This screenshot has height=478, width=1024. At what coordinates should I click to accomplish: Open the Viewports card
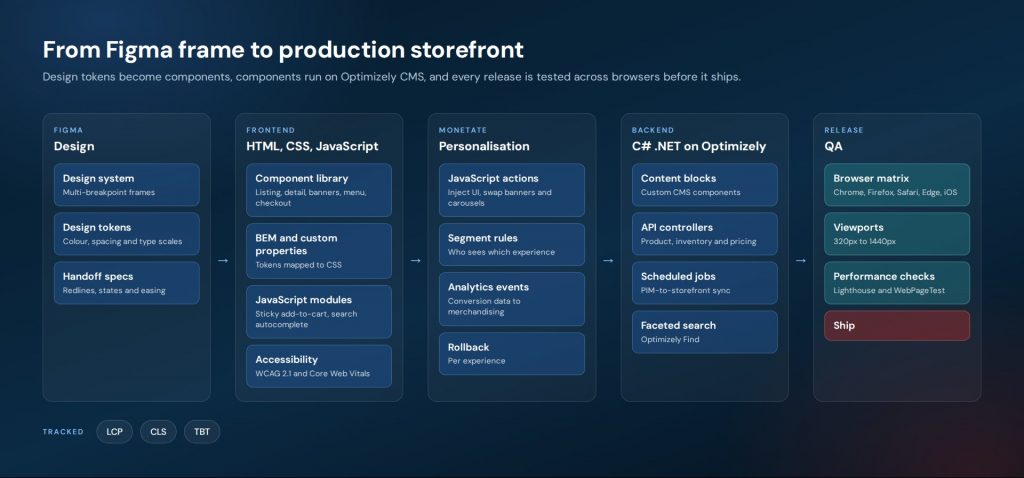pos(897,234)
